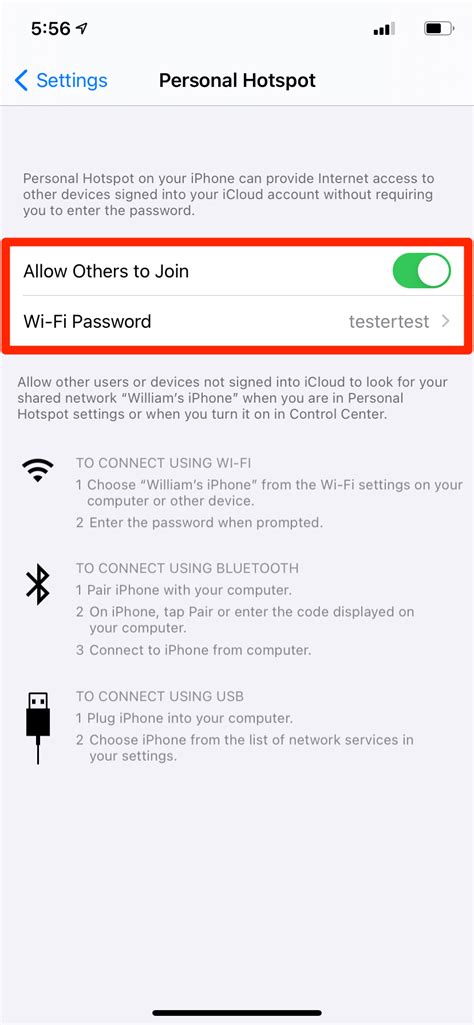Tap the home indicator bar at bottom
Image resolution: width=474 pixels, height=1025 pixels.
click(237, 1013)
